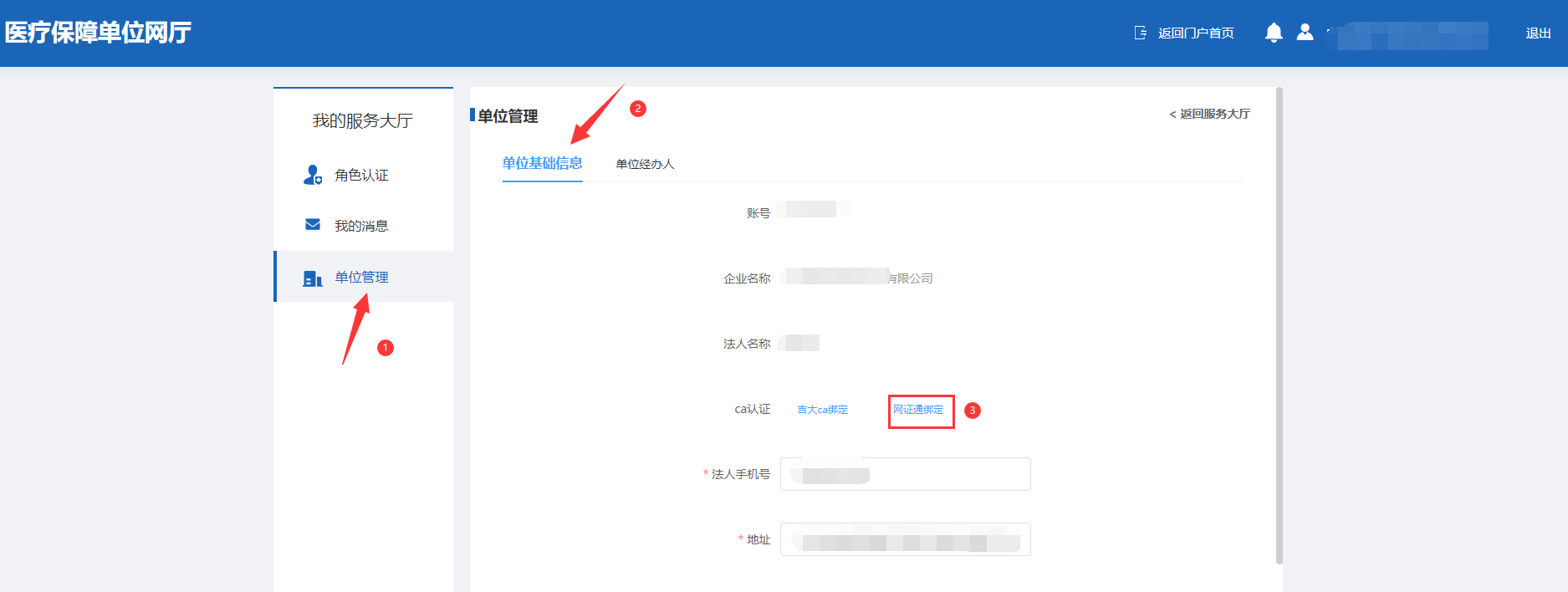Open the 网证通绑定 link
This screenshot has width=1568, height=592.
pyautogui.click(x=918, y=410)
